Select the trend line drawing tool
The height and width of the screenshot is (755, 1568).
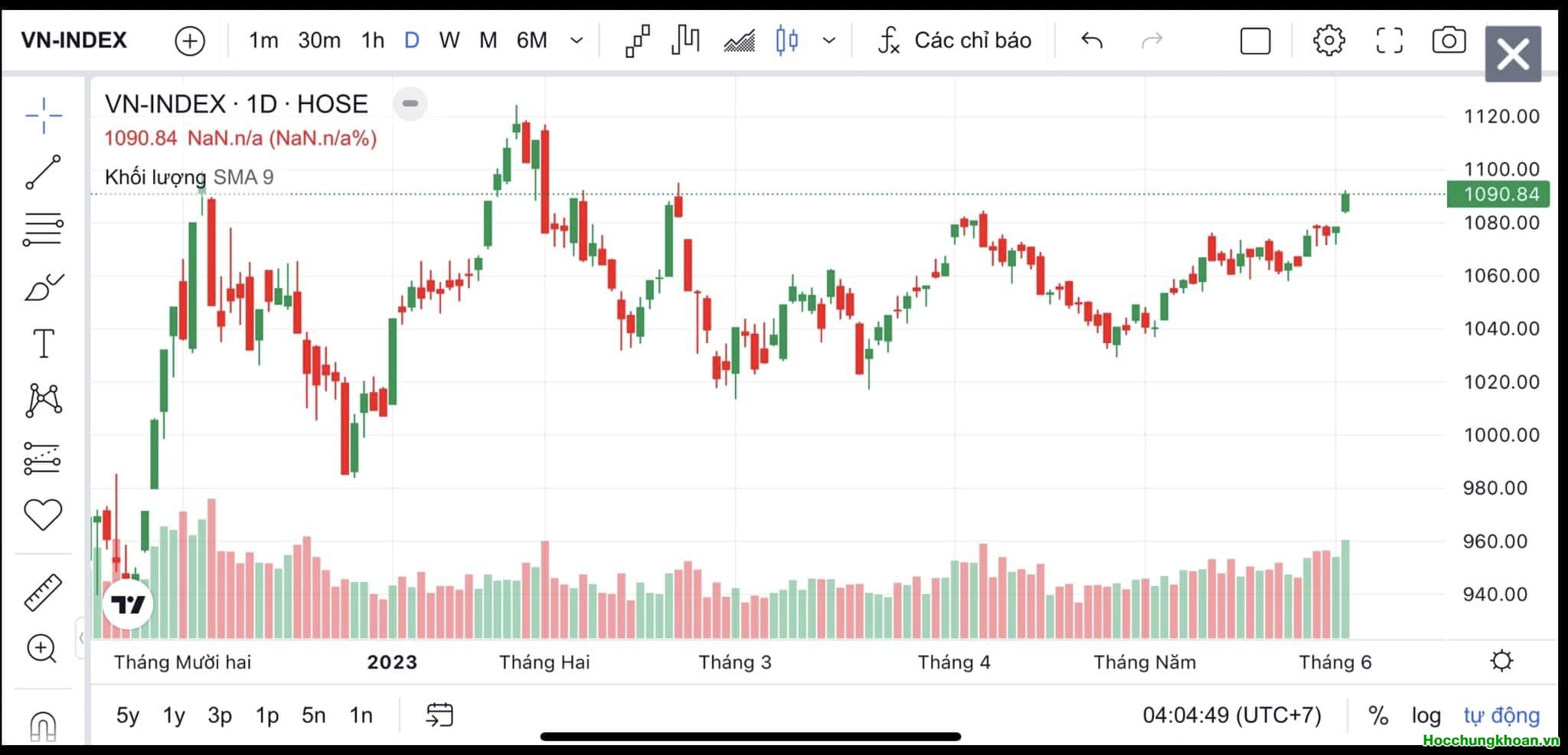click(44, 172)
